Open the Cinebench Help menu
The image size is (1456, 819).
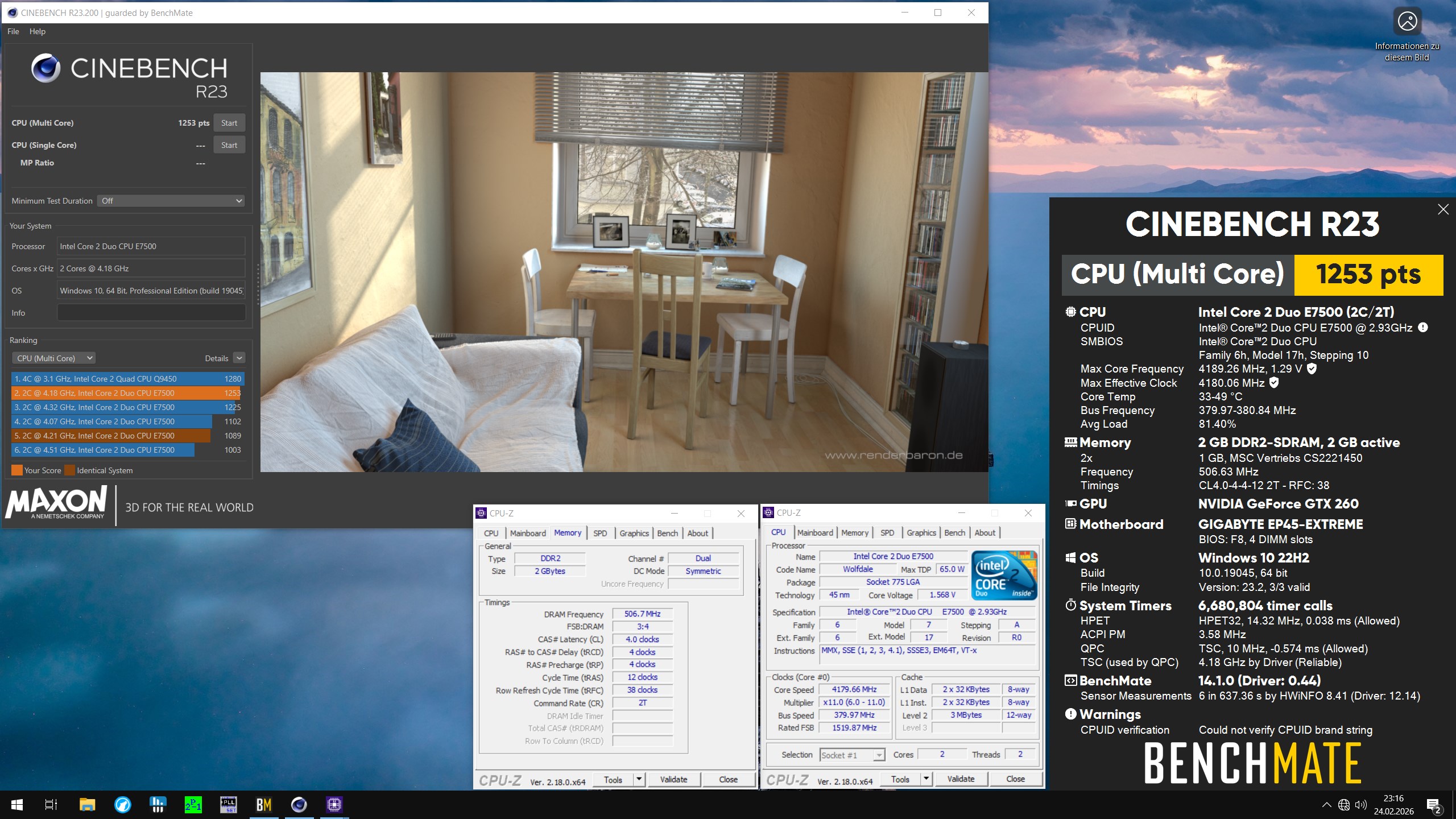point(38,31)
